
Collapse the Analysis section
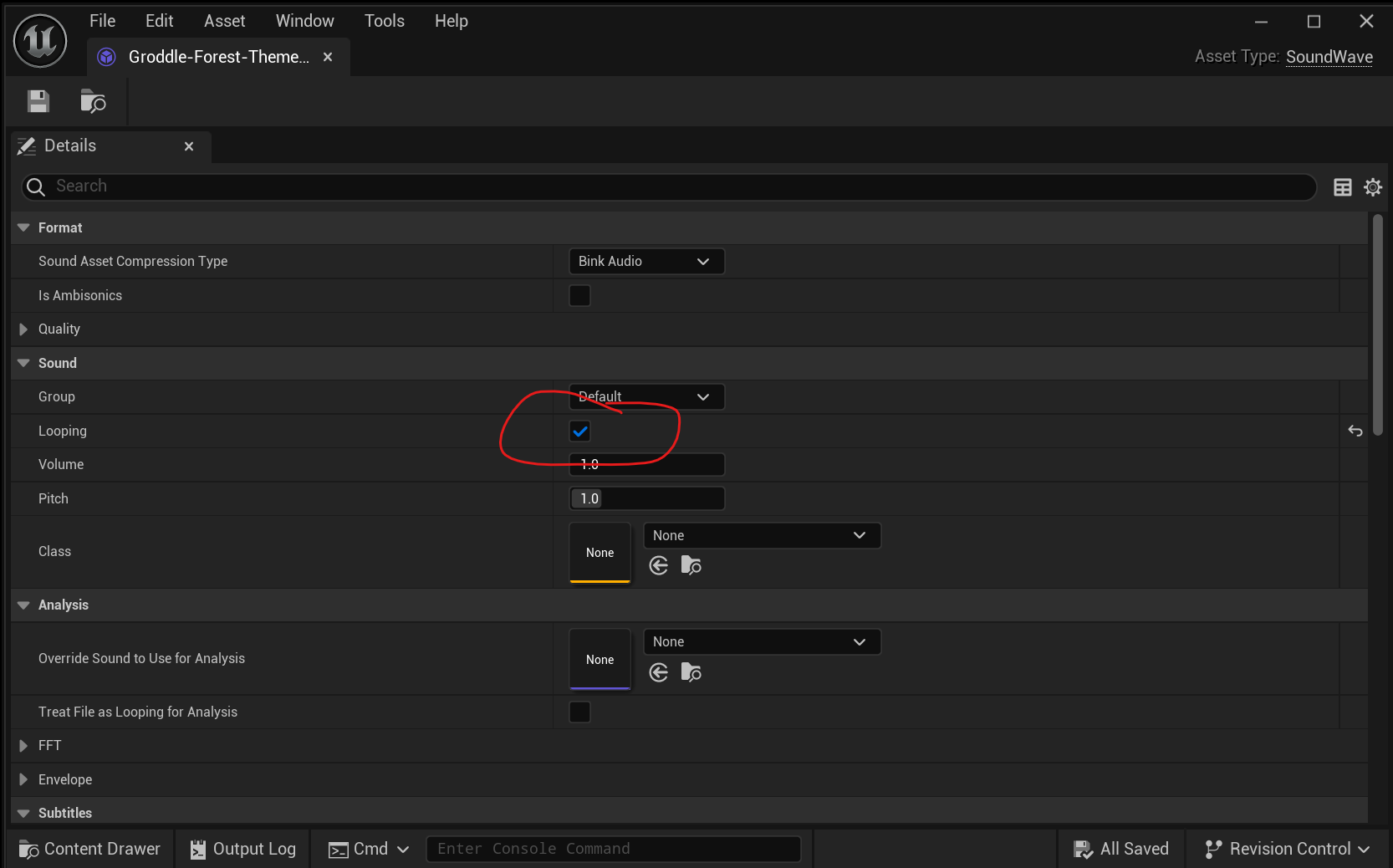[23, 605]
